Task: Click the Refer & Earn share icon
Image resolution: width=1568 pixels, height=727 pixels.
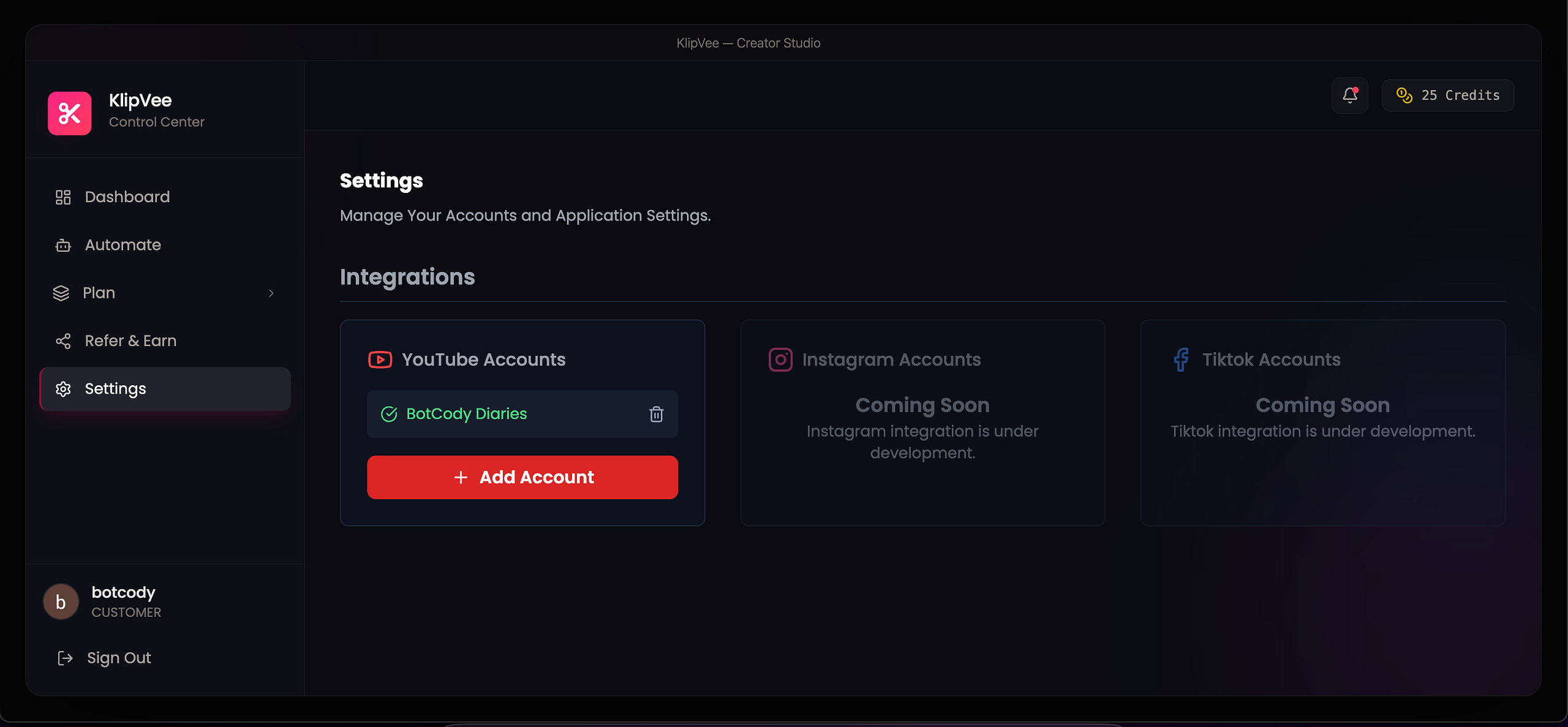Action: click(x=63, y=341)
